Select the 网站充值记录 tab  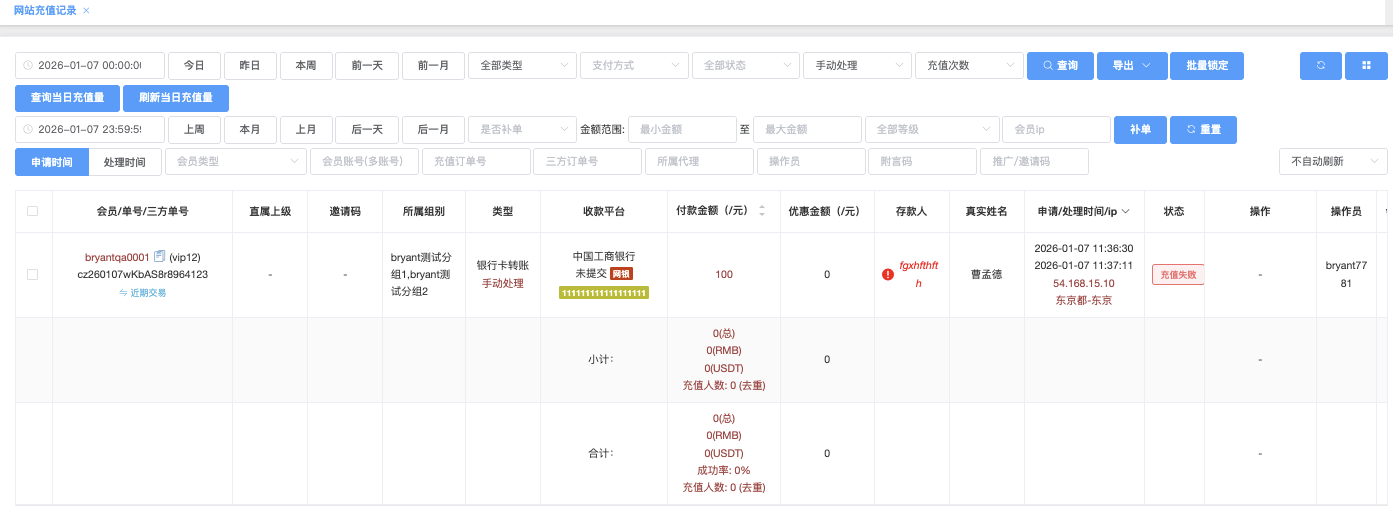[45, 10]
